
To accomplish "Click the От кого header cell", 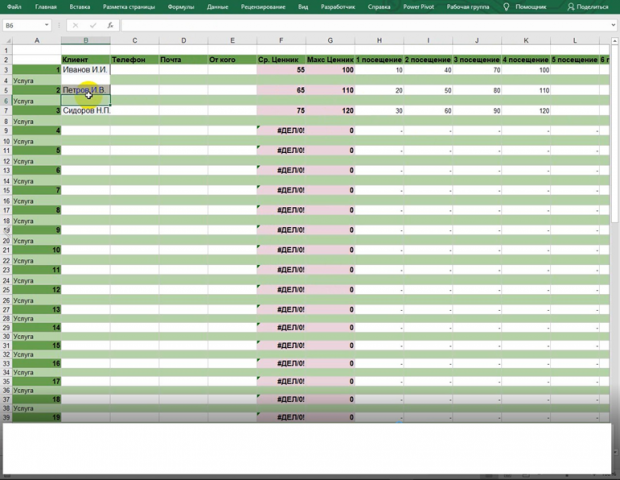I will click(232, 60).
